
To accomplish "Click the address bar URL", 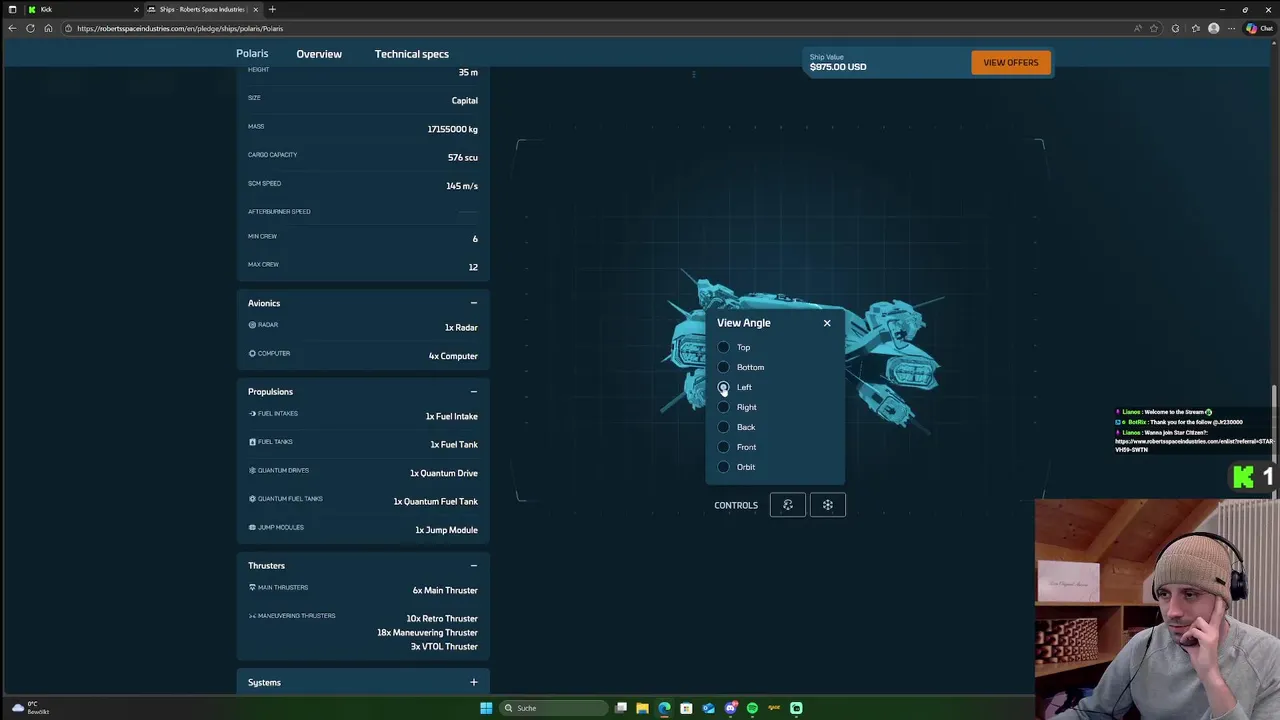I will pyautogui.click(x=180, y=29).
